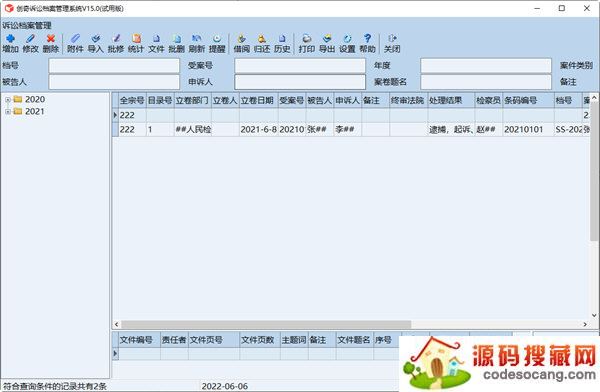The width and height of the screenshot is (600, 392).
Task: Select the cell containing 张##
Action: pos(320,129)
